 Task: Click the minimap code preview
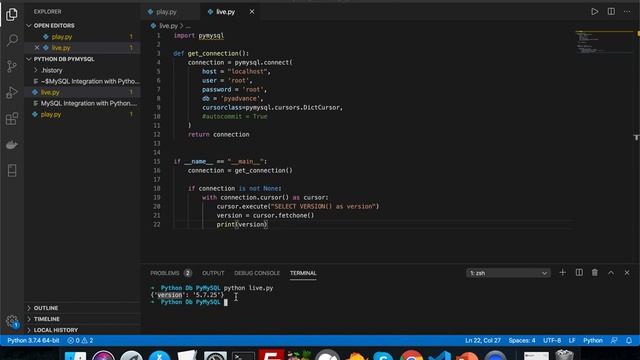coord(603,42)
